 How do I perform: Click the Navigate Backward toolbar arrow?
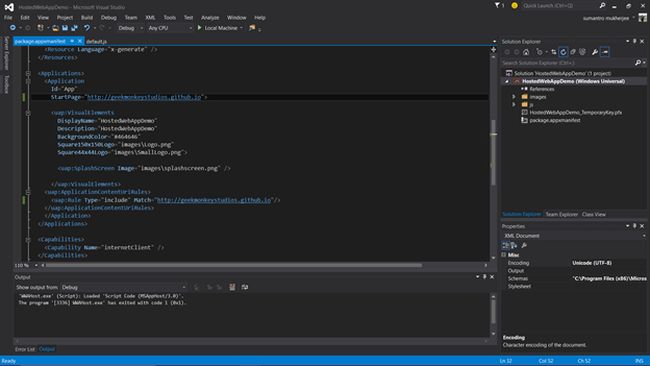coord(13,28)
